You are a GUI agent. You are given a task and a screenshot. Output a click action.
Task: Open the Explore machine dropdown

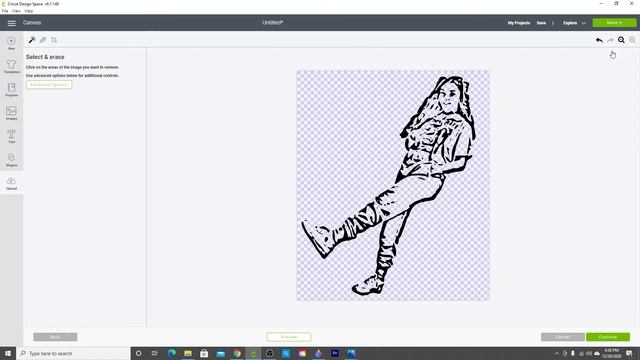[x=574, y=23]
